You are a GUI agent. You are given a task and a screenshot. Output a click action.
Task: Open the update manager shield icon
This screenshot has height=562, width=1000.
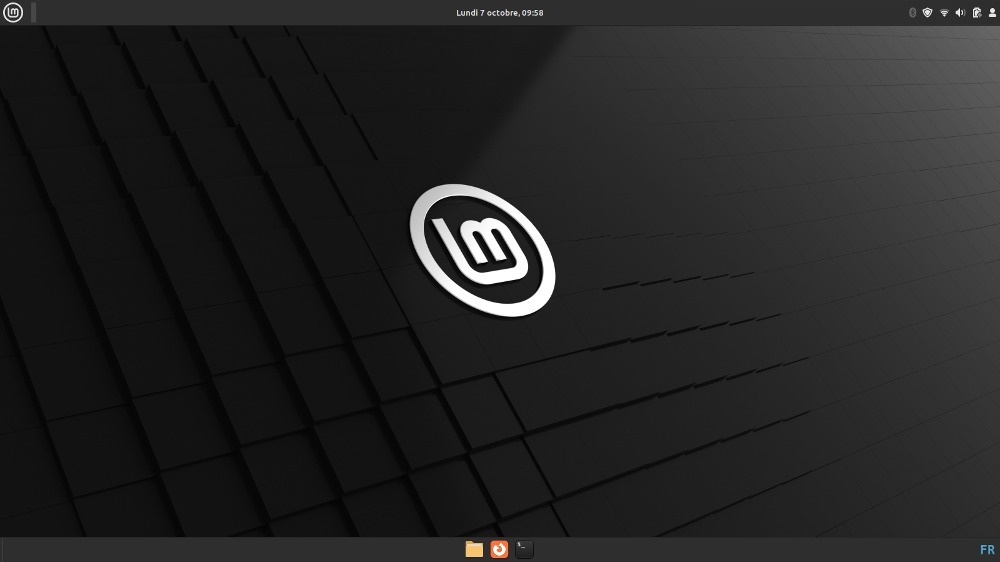click(927, 13)
